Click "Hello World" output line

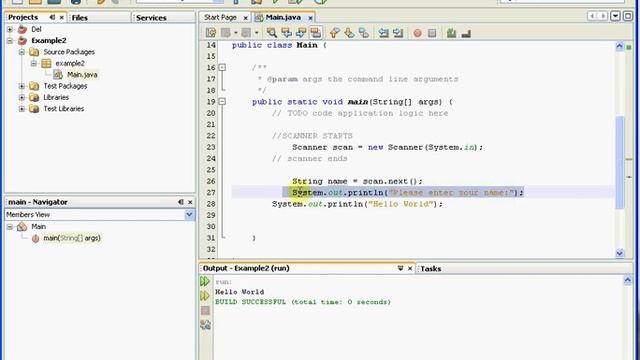240,292
